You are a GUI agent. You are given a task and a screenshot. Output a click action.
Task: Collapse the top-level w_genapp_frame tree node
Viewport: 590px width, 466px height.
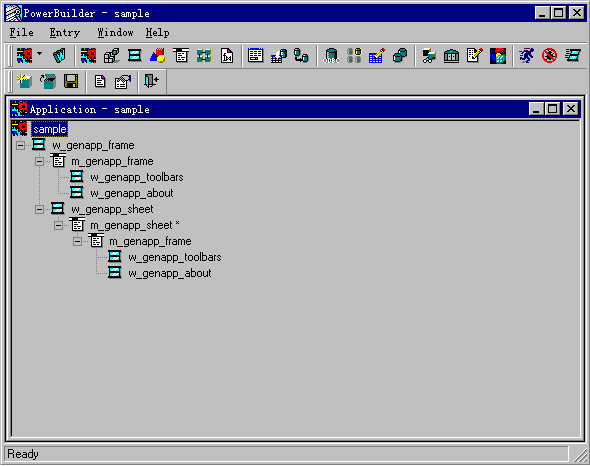(20, 145)
